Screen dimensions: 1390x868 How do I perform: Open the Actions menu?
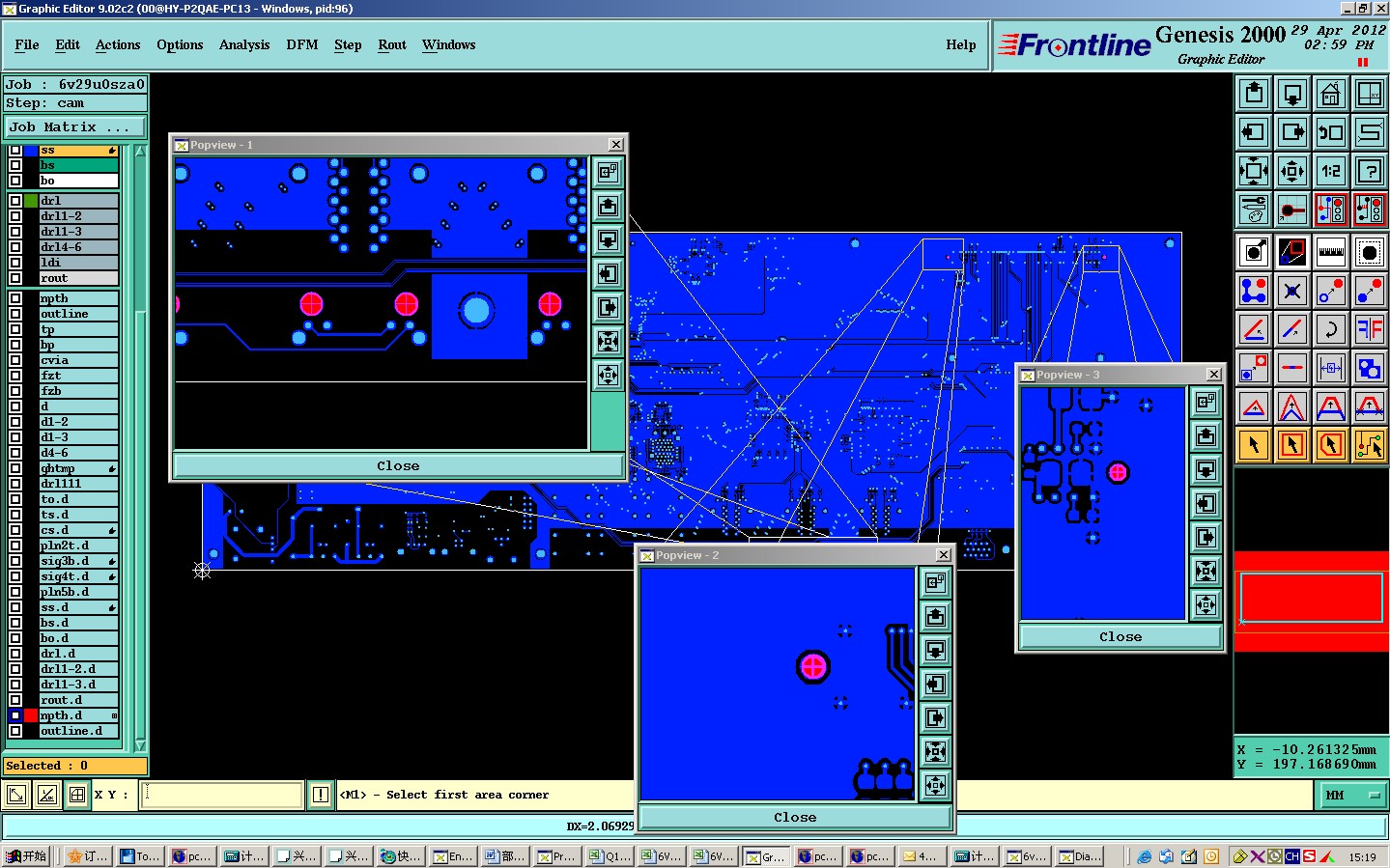[118, 44]
